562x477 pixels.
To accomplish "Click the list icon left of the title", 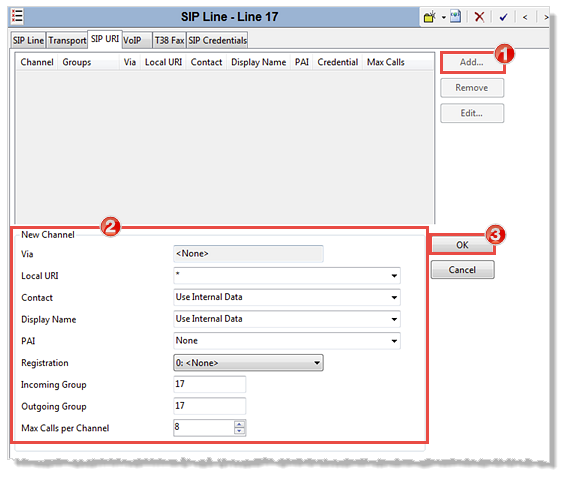I will coord(17,16).
